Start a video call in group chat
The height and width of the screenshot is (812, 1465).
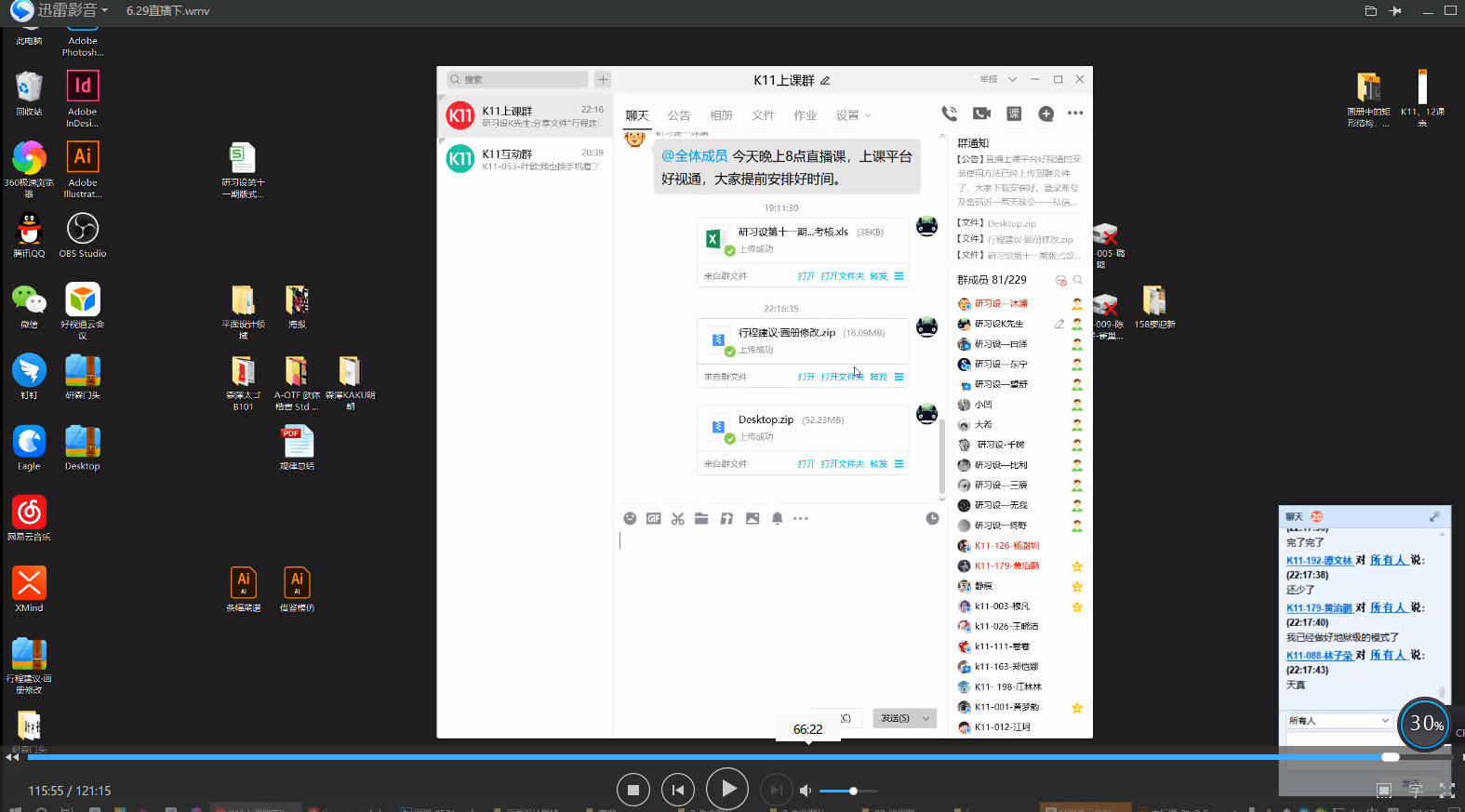point(981,113)
